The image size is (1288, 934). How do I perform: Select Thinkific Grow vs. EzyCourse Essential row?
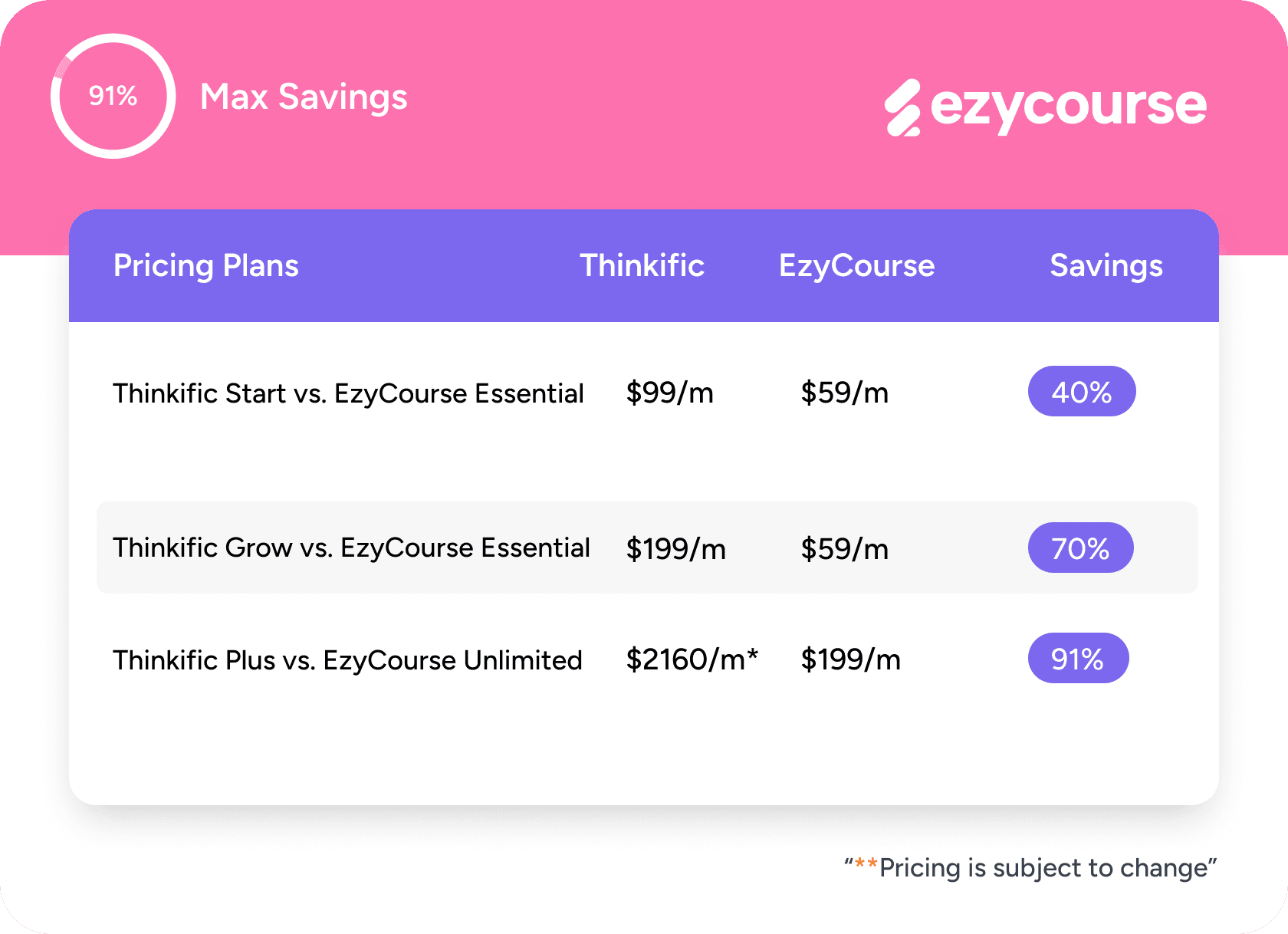(647, 548)
